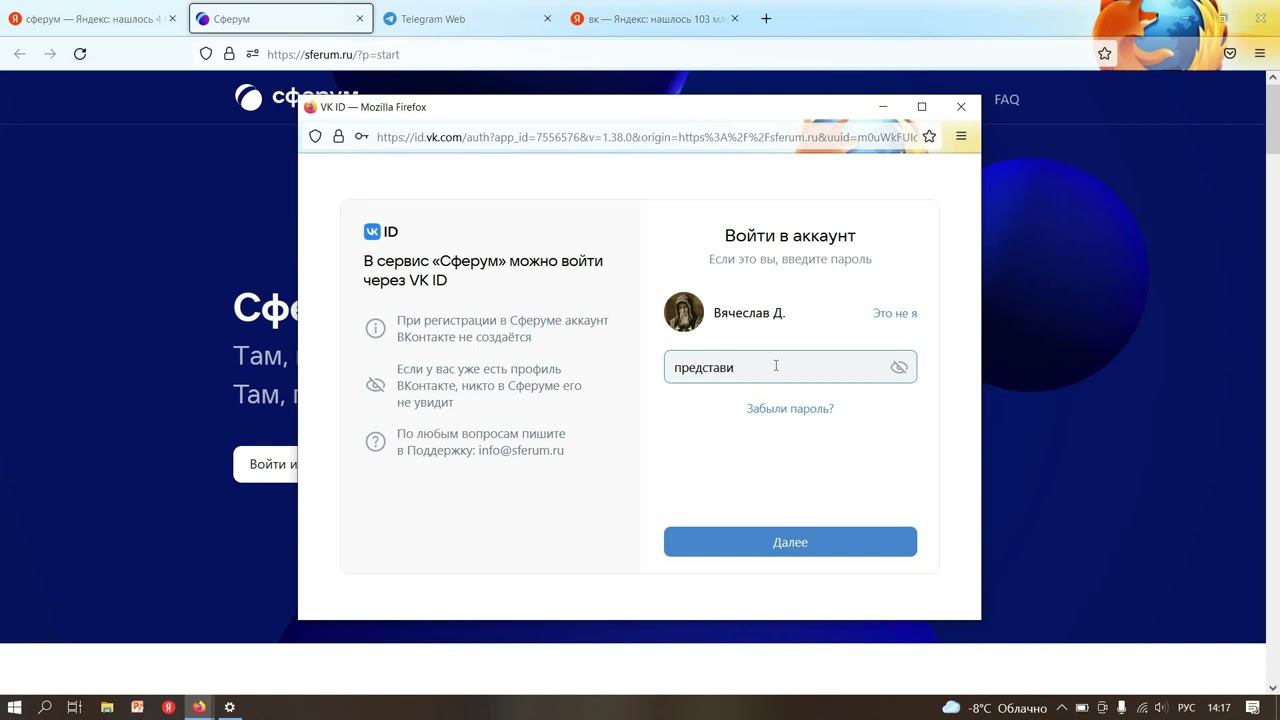Click the shield icon in VK ID popup

[315, 136]
